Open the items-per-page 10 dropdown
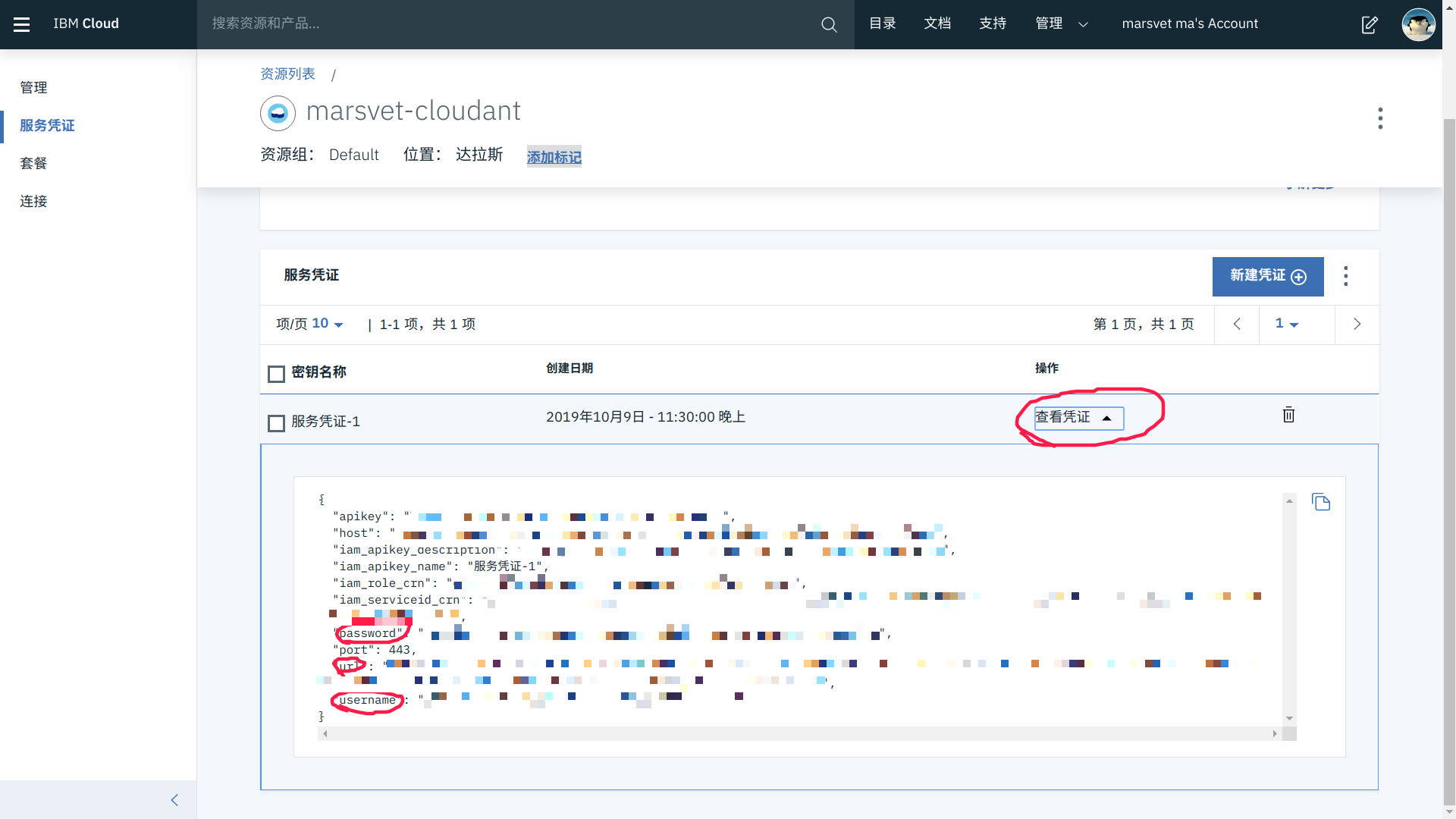This screenshot has width=1456, height=819. (328, 324)
